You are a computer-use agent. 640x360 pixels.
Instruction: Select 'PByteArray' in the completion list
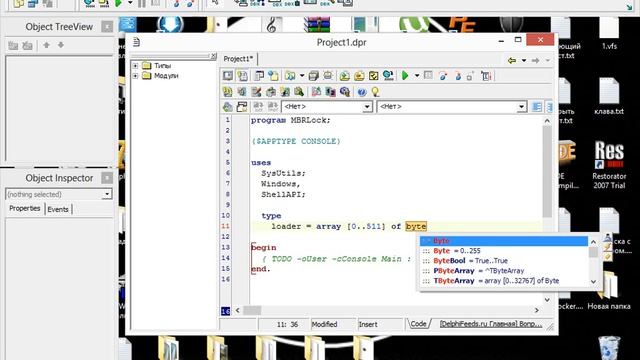click(x=504, y=271)
